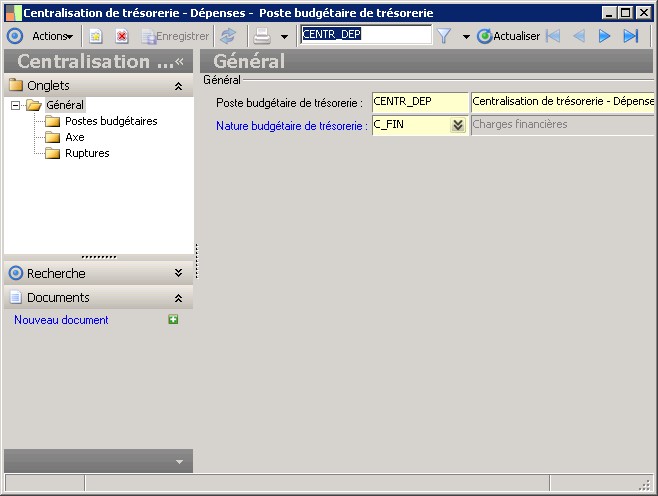Viewport: 658px width, 496px height.
Task: Open the print options dropdown arrow
Action: pyautogui.click(x=284, y=37)
